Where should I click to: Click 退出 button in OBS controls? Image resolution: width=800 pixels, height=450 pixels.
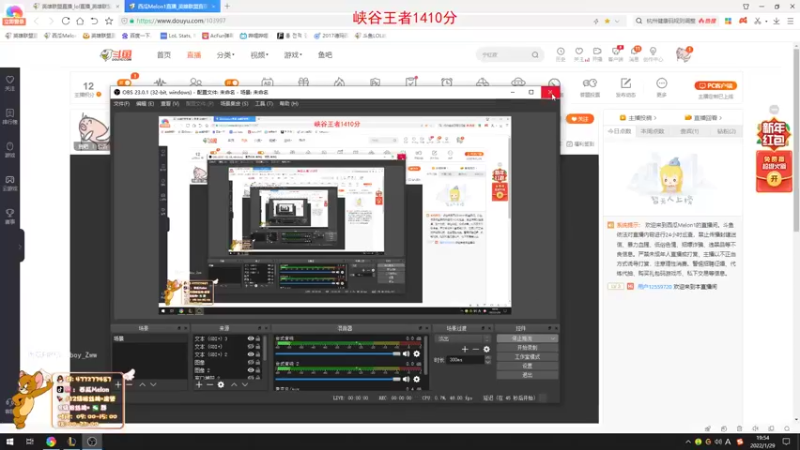(527, 375)
